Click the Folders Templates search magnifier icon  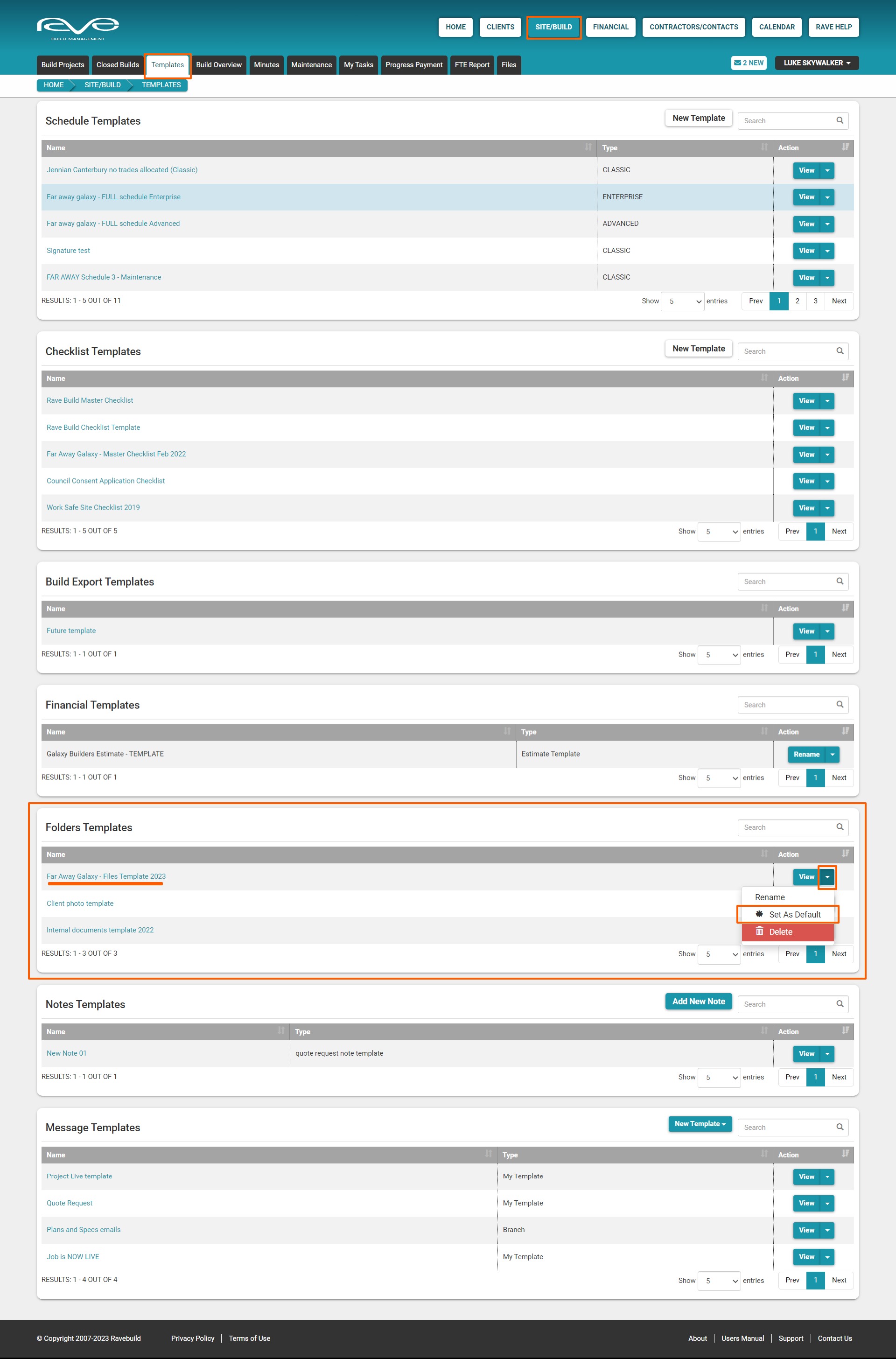click(840, 827)
